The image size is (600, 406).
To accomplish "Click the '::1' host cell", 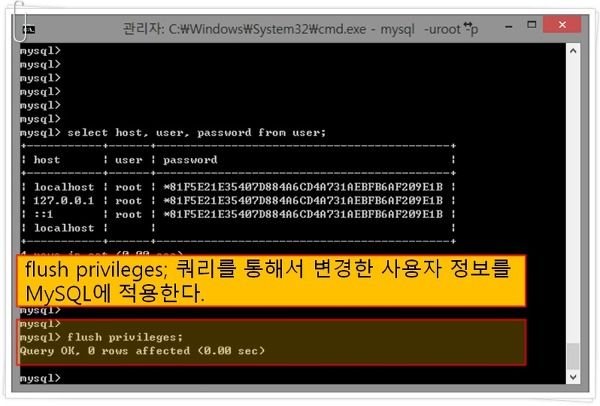I will 44,214.
